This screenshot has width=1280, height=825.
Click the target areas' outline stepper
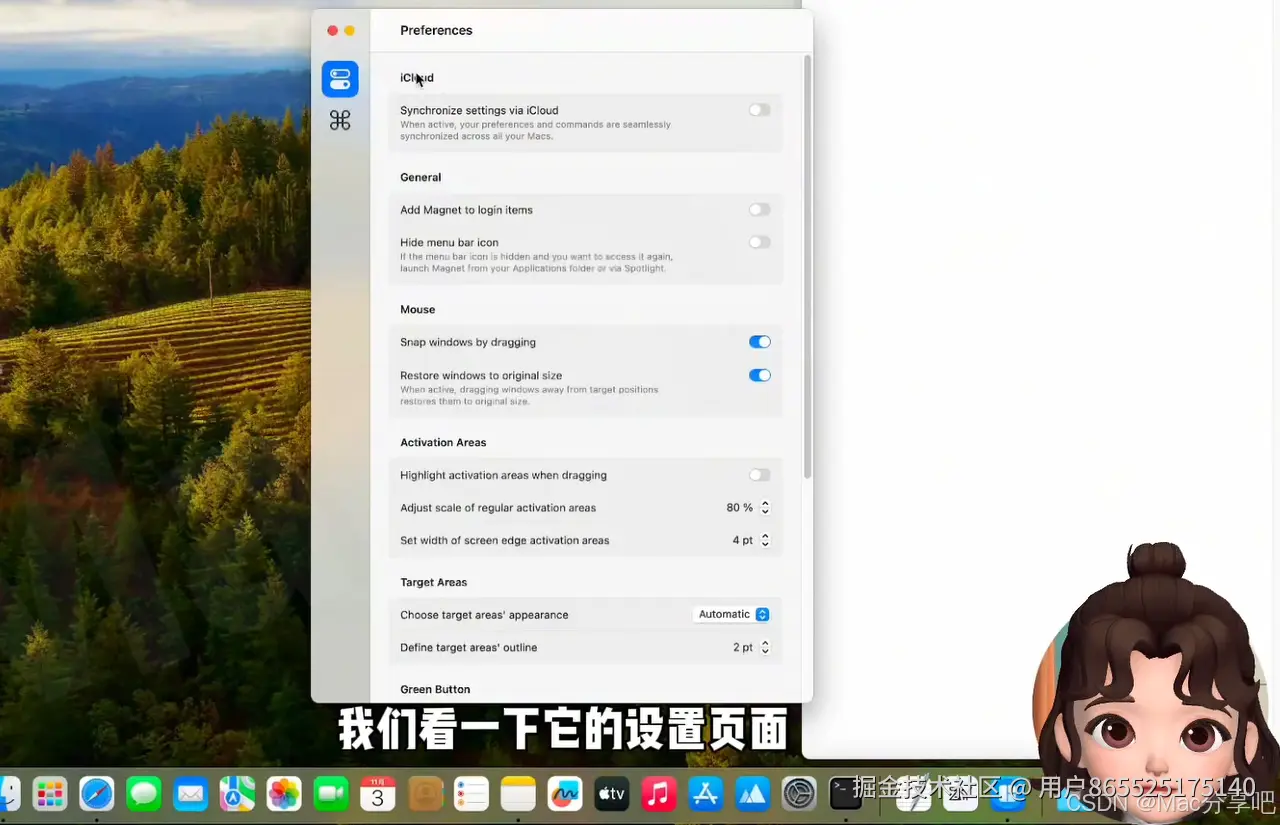(765, 648)
